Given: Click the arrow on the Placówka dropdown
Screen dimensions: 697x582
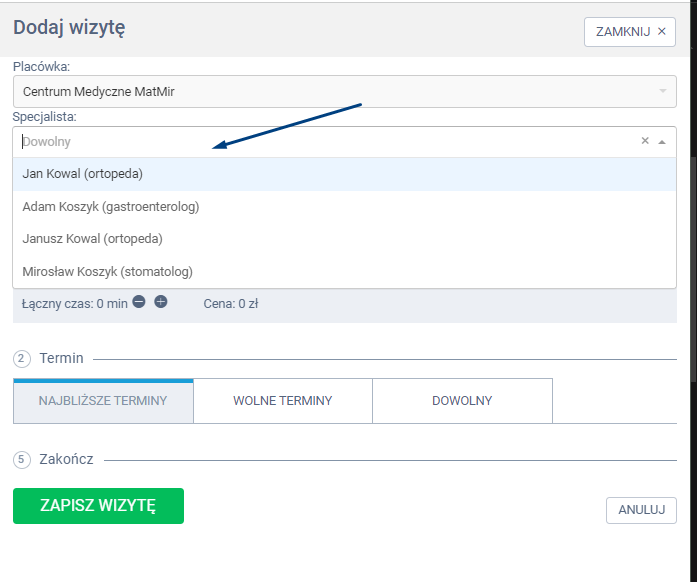Looking at the screenshot, I should [661, 92].
